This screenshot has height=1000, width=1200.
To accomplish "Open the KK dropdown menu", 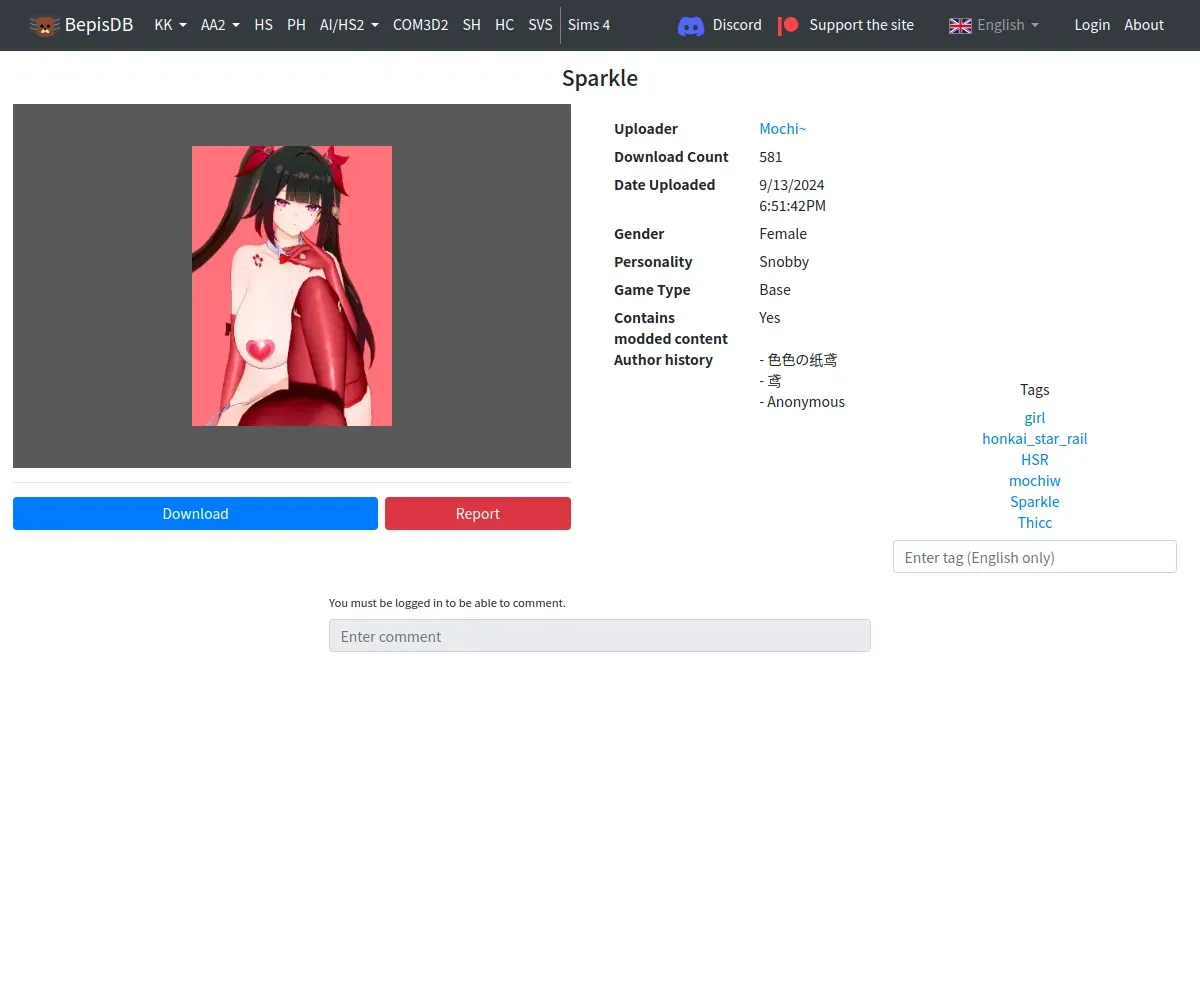I will click(x=171, y=25).
